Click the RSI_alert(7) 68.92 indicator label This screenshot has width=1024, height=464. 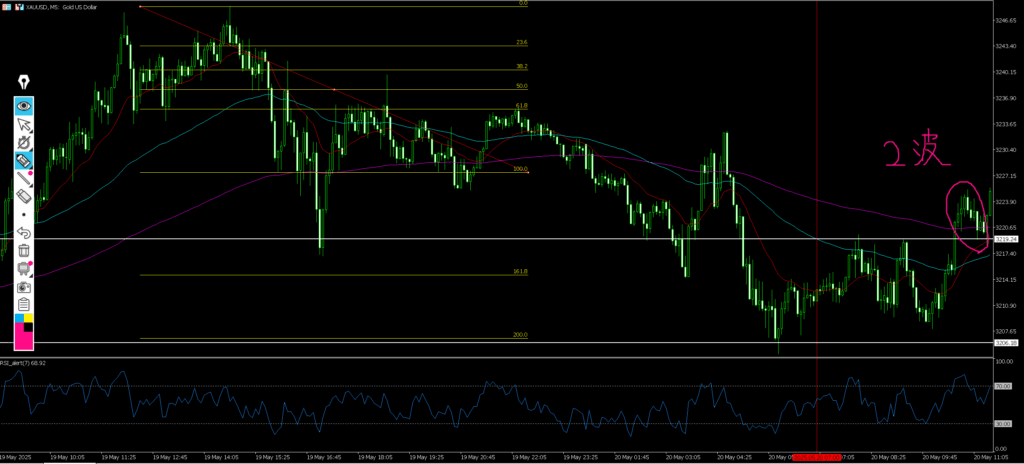click(23, 362)
